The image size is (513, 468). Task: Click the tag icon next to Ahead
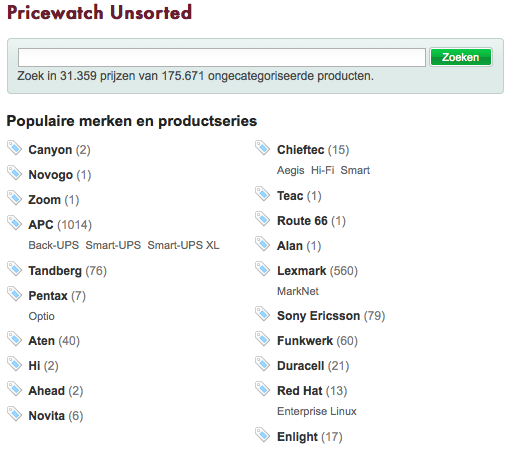point(15,389)
